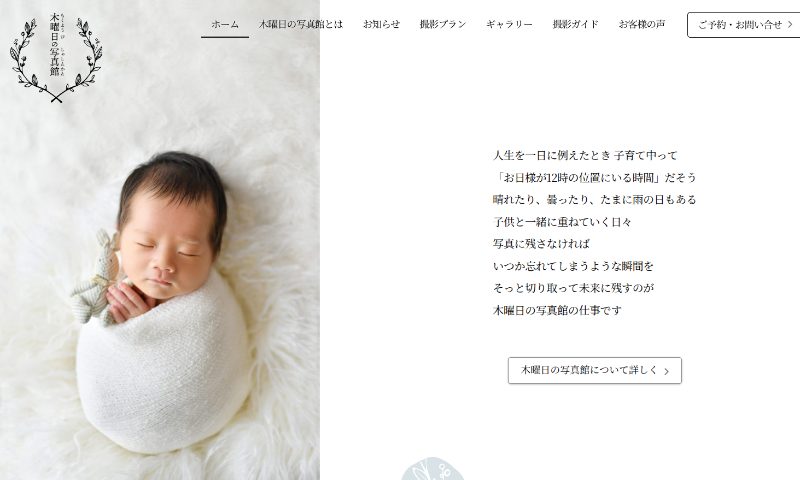
Task: Open 木曜日の写真館とは in navigation
Action: (x=301, y=24)
